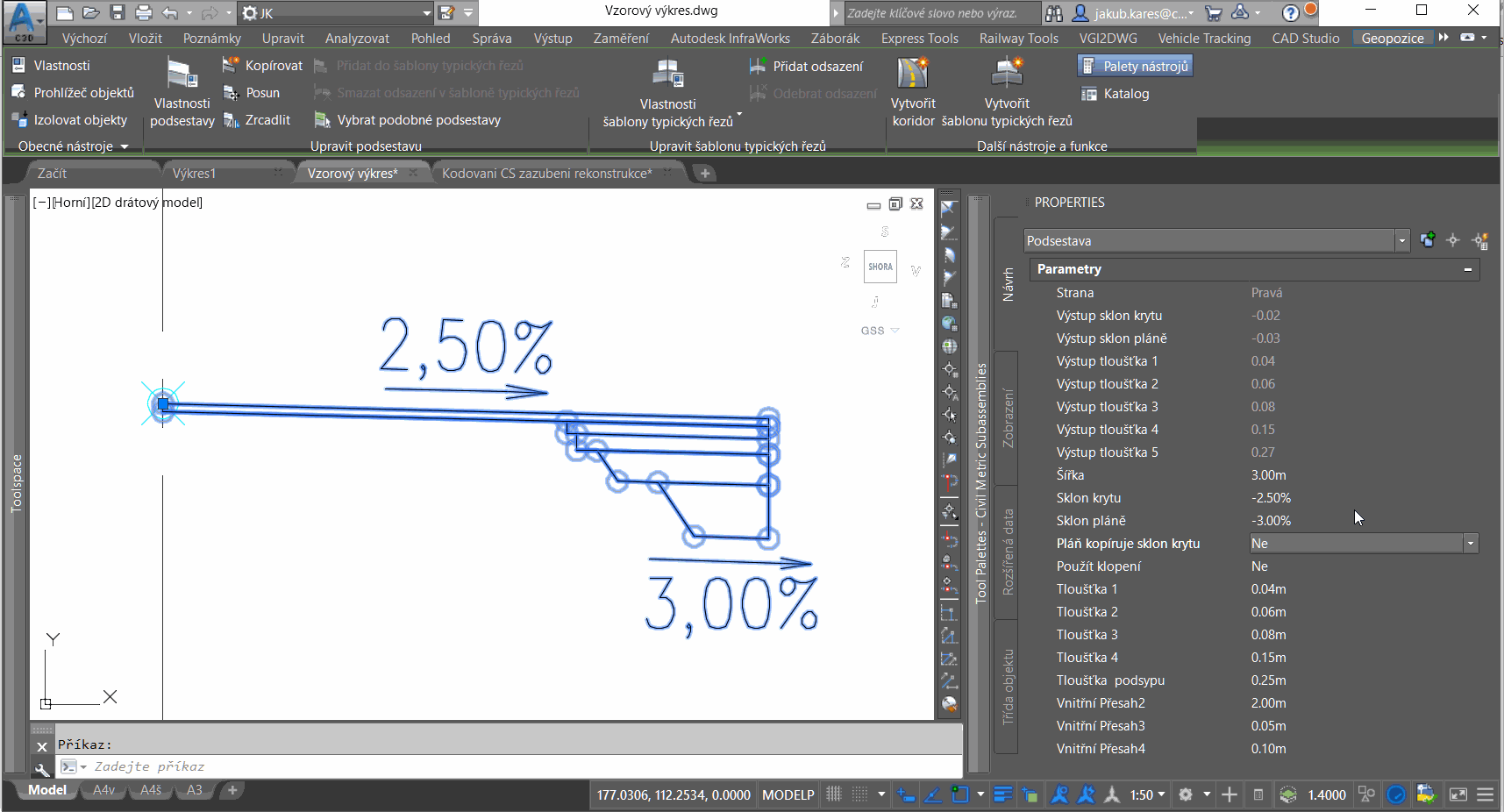1504x812 pixels.
Task: Toggle MODELP model space button
Action: (788, 794)
